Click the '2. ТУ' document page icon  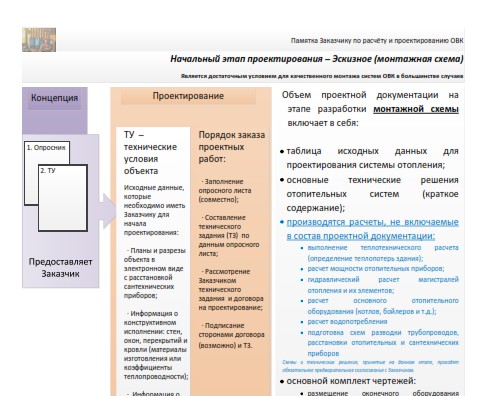[x=63, y=198]
